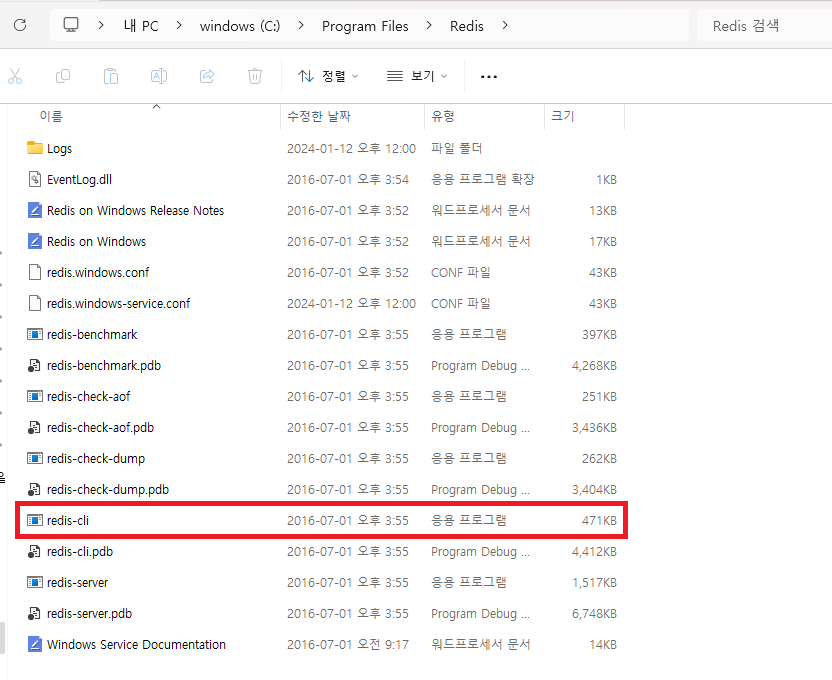Select the redis-check-dump application icon
832x680 pixels.
pyautogui.click(x=34, y=458)
